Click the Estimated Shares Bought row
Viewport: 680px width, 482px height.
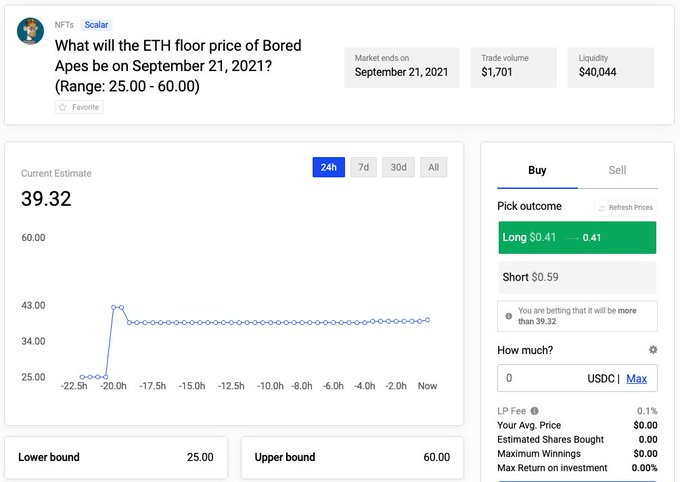tap(577, 439)
